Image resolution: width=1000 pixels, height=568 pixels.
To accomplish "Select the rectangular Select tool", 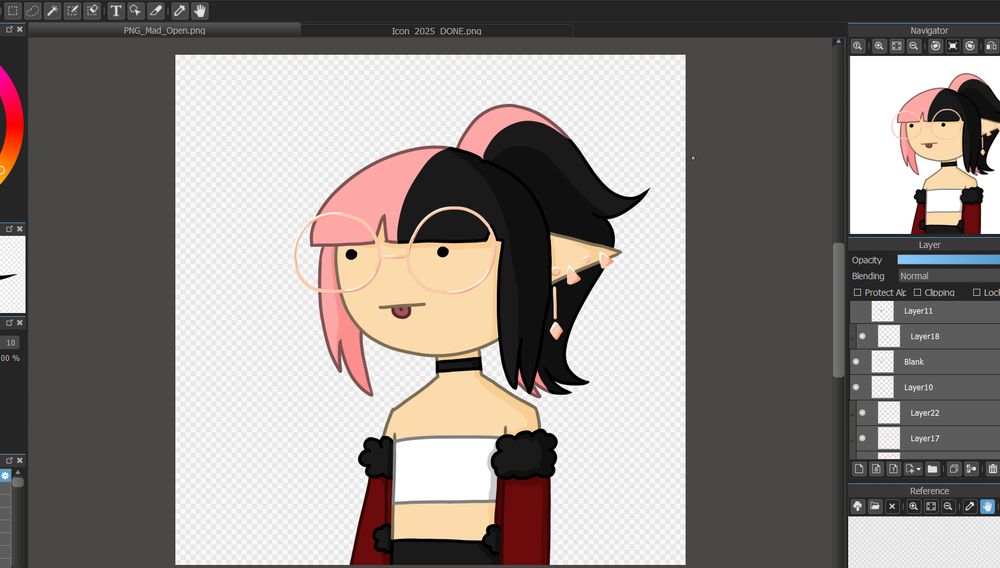I will pos(12,10).
